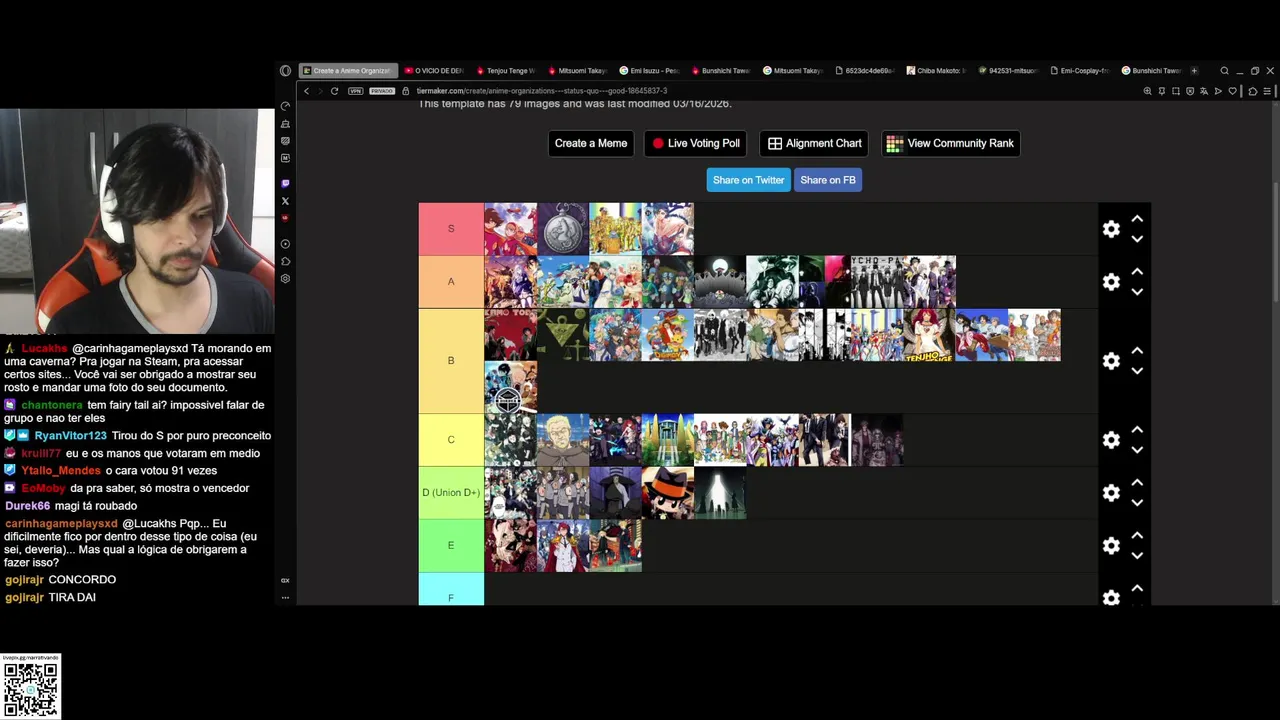Open browser settings gear in sidebar
Screen dimensions: 1280x720
click(285, 279)
